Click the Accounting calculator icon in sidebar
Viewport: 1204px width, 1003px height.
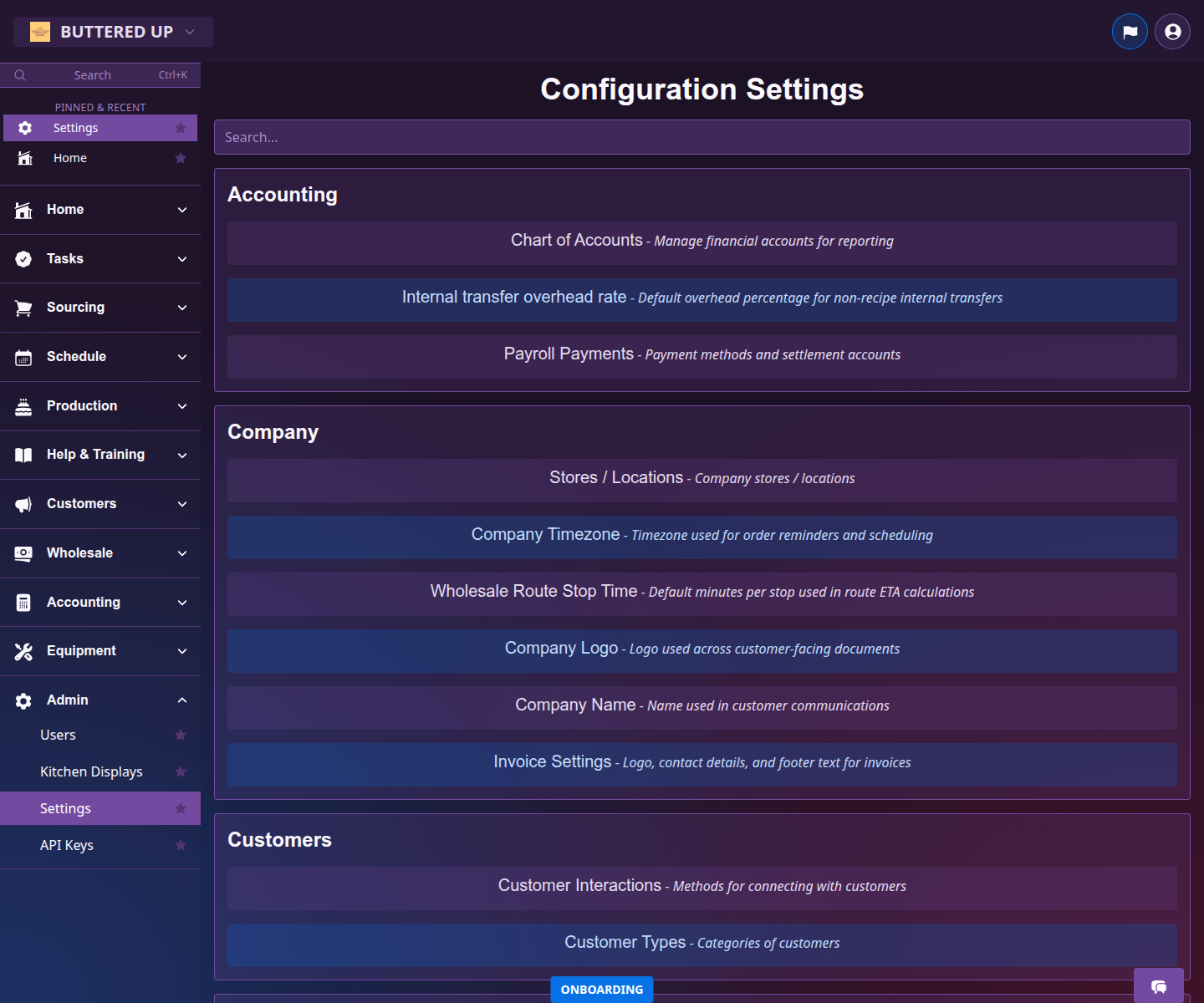23,602
